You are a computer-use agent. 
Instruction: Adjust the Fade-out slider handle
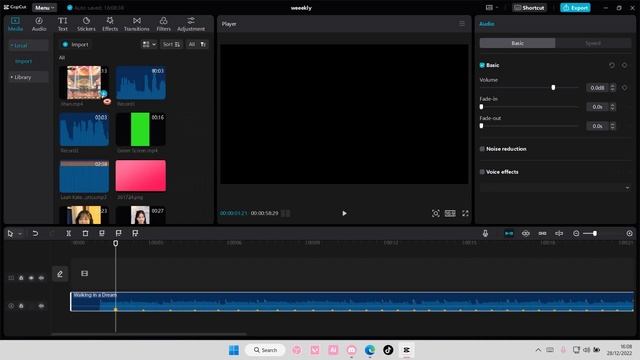[x=481, y=126]
